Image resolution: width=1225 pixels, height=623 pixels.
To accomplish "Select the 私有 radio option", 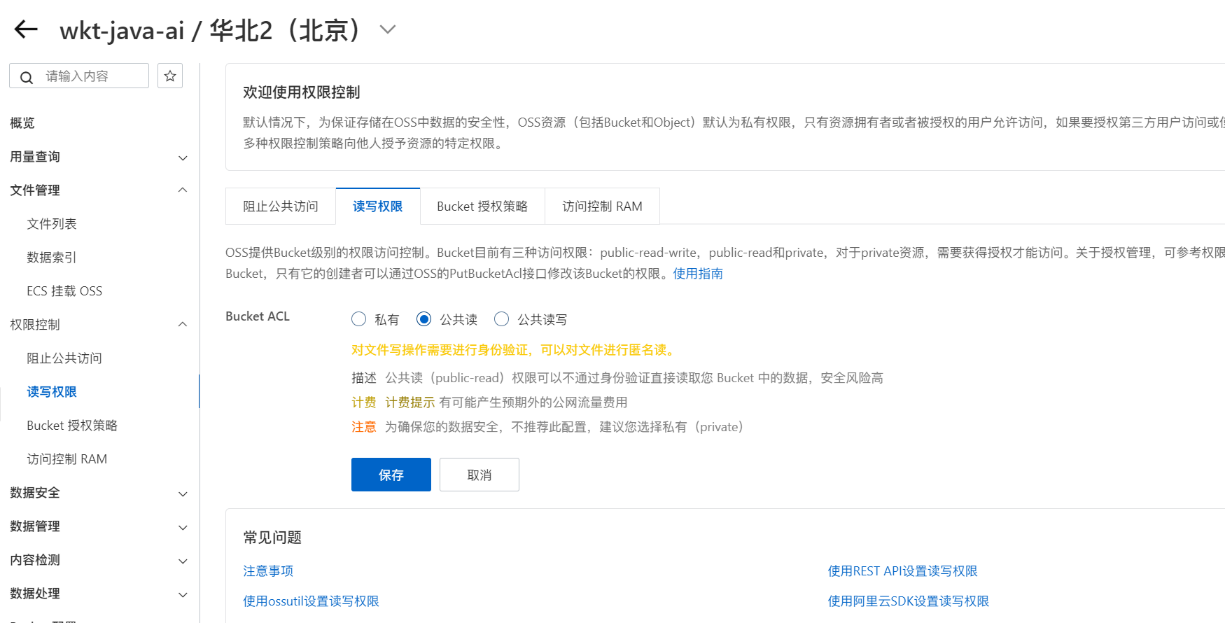I will 359,320.
